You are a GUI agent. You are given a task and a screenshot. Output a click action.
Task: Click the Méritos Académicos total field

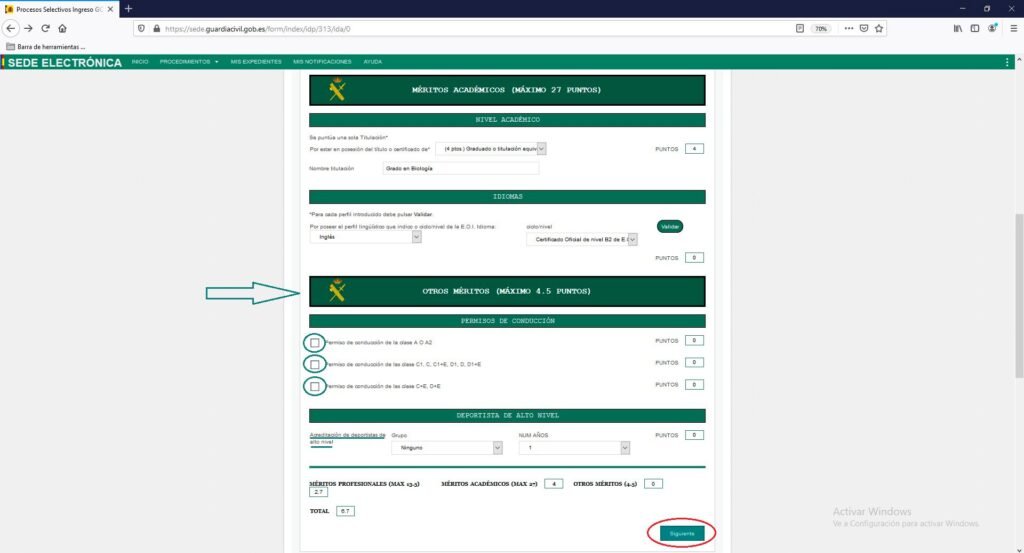[553, 484]
